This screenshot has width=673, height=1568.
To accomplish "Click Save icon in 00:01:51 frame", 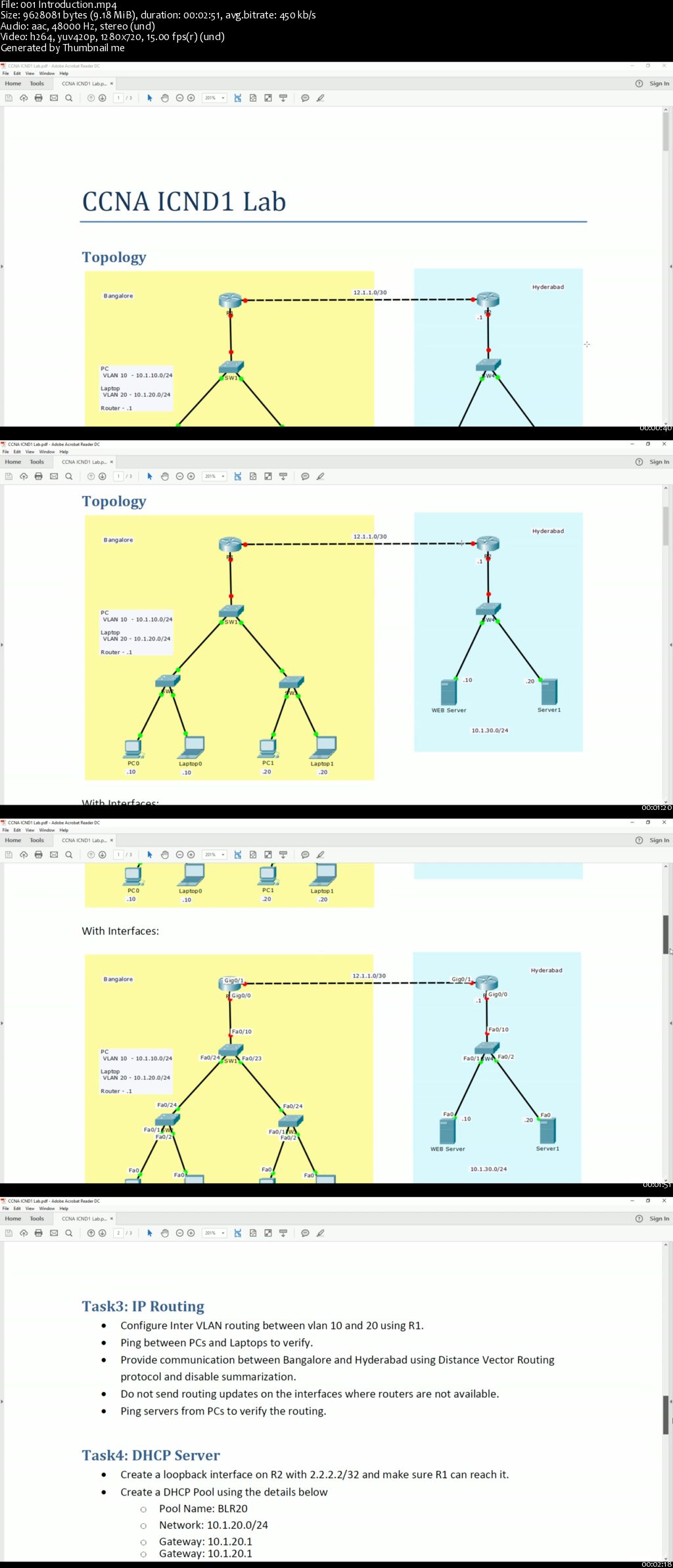I will (9, 855).
